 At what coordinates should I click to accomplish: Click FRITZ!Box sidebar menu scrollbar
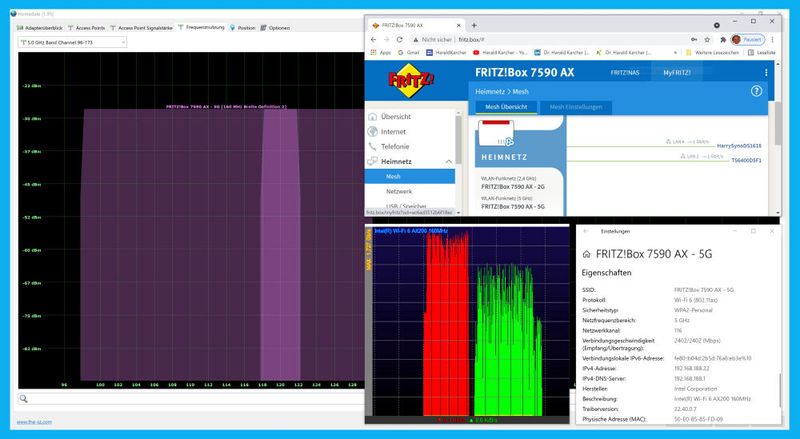458,140
